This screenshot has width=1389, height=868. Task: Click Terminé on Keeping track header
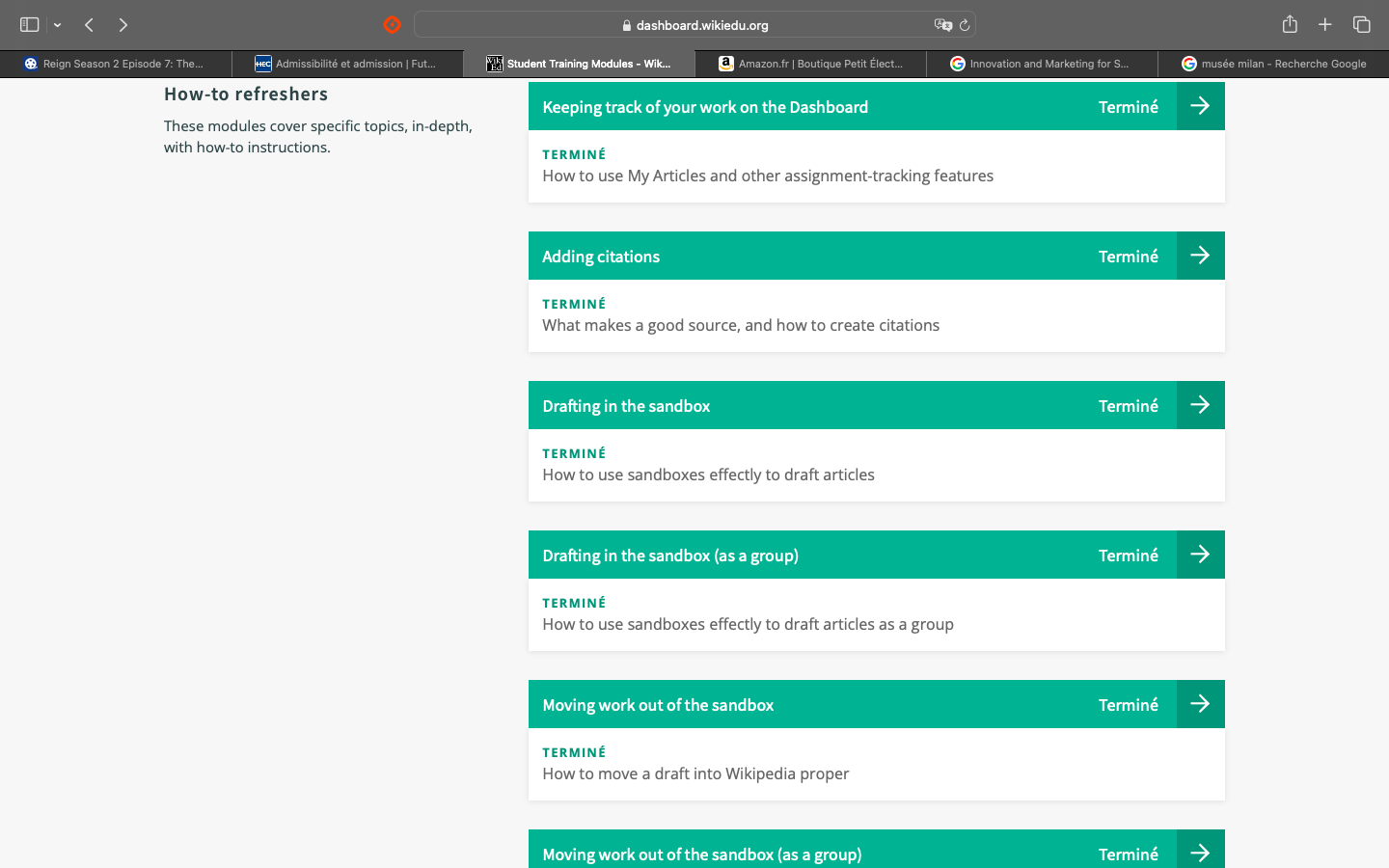coord(1128,107)
